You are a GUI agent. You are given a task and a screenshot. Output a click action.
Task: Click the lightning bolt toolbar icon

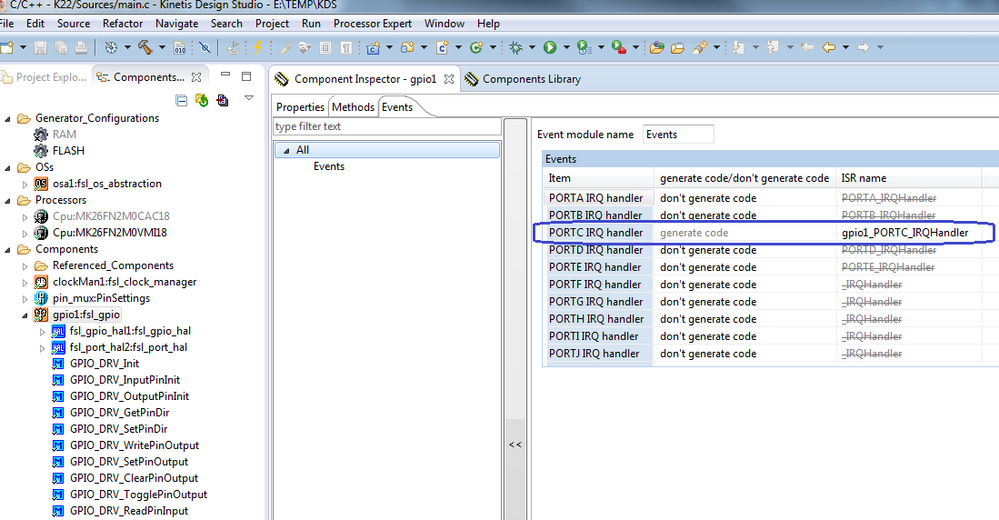258,47
